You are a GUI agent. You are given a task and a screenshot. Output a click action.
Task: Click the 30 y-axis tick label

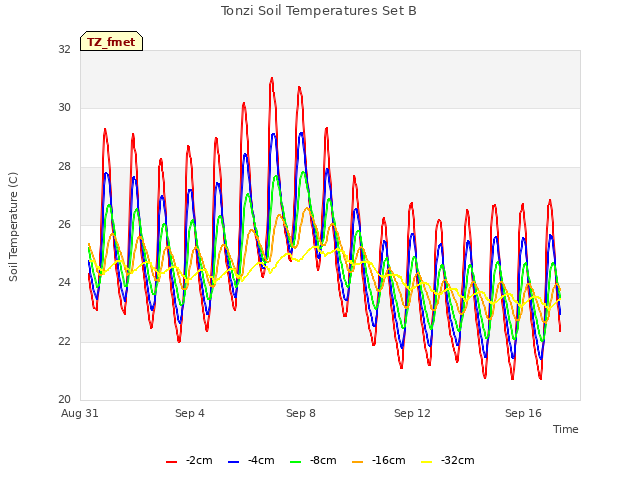pos(64,107)
